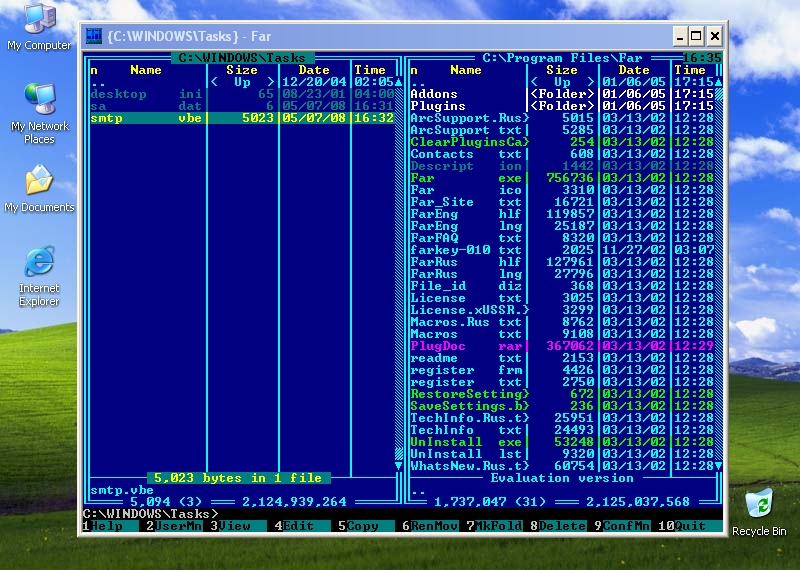Select Far.exe in right panel
The width and height of the screenshot is (800, 570).
pyautogui.click(x=562, y=178)
